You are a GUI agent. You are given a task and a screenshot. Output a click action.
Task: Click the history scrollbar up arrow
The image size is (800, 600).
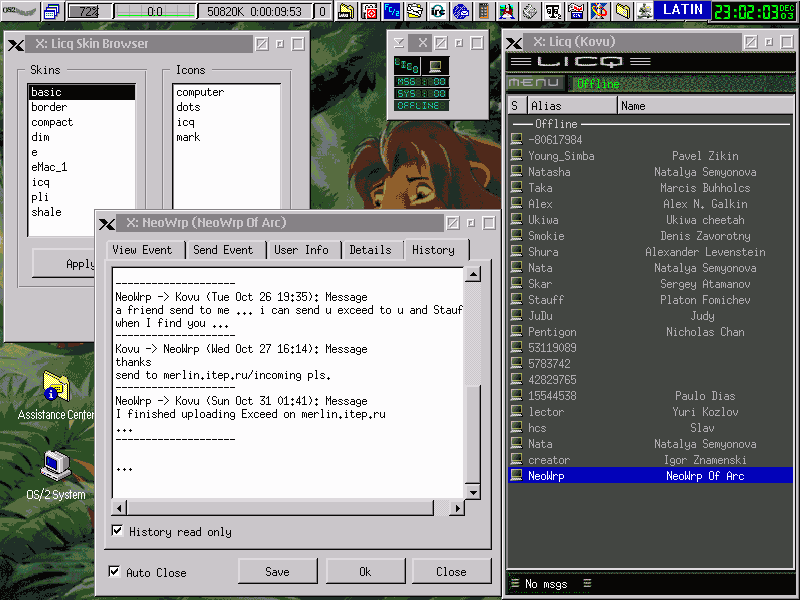point(473,274)
